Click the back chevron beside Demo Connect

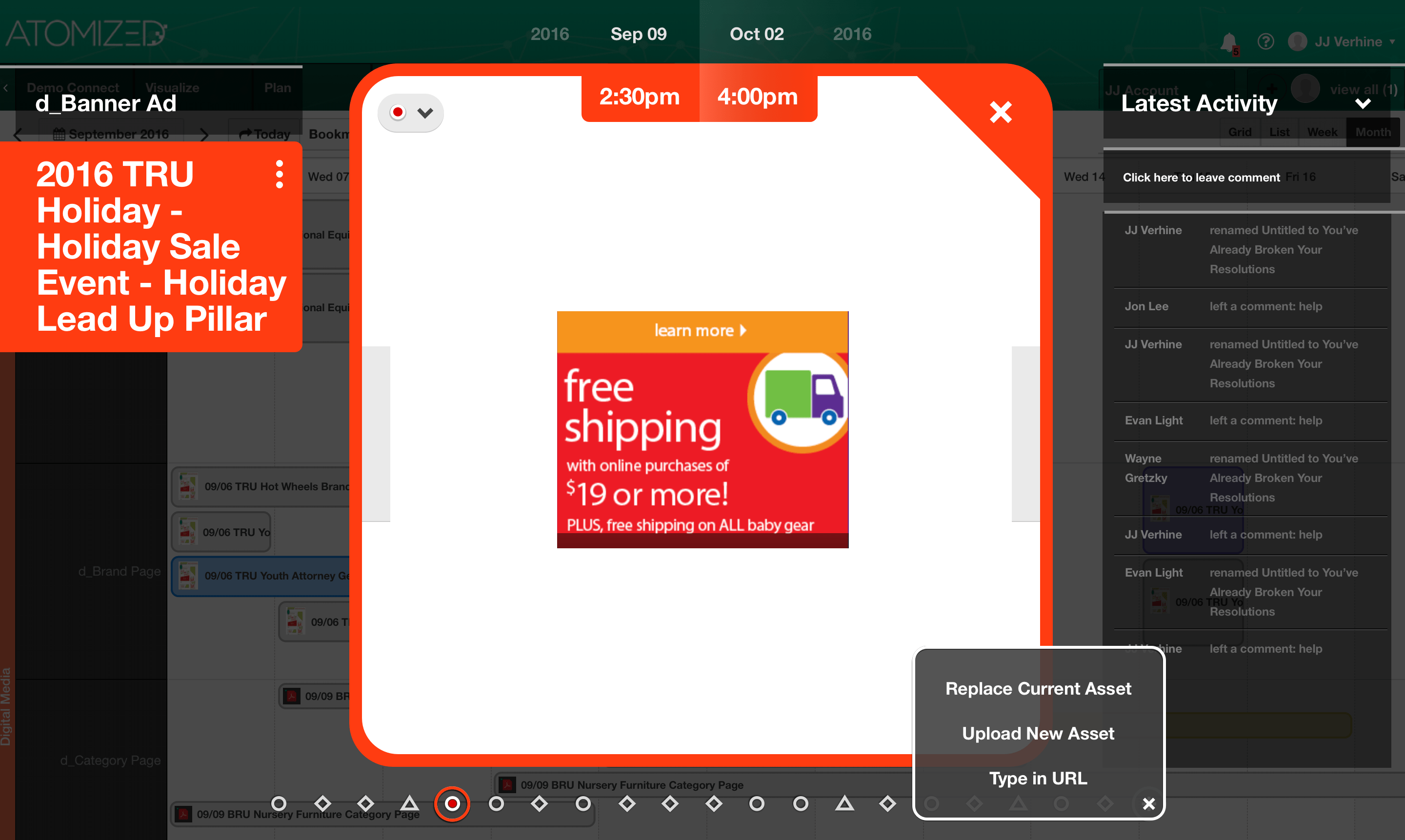coord(6,88)
